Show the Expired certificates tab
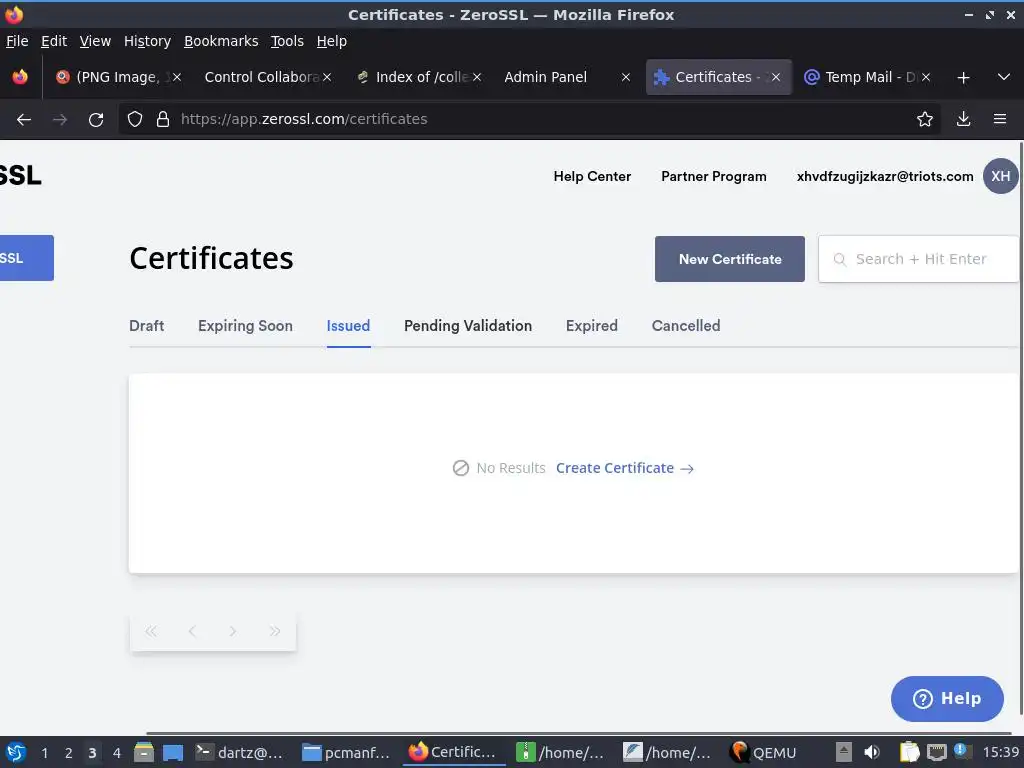The image size is (1024, 768). pos(591,326)
